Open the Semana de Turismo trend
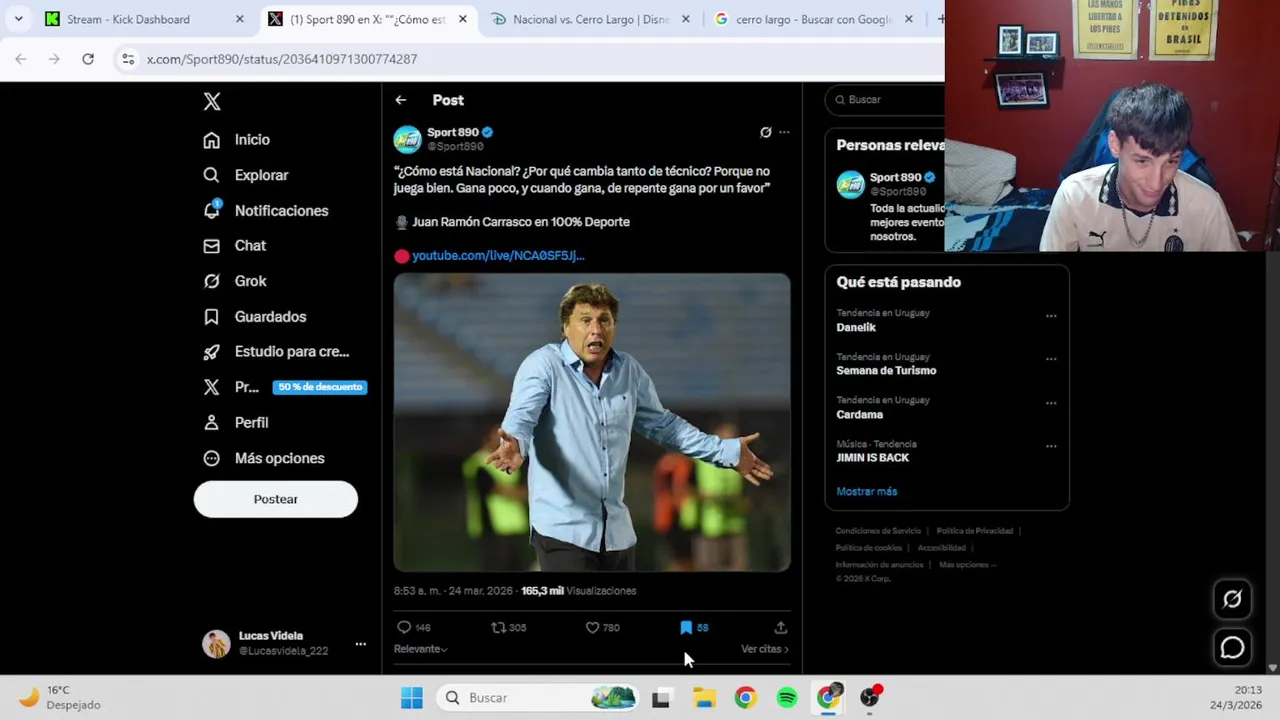 click(886, 370)
